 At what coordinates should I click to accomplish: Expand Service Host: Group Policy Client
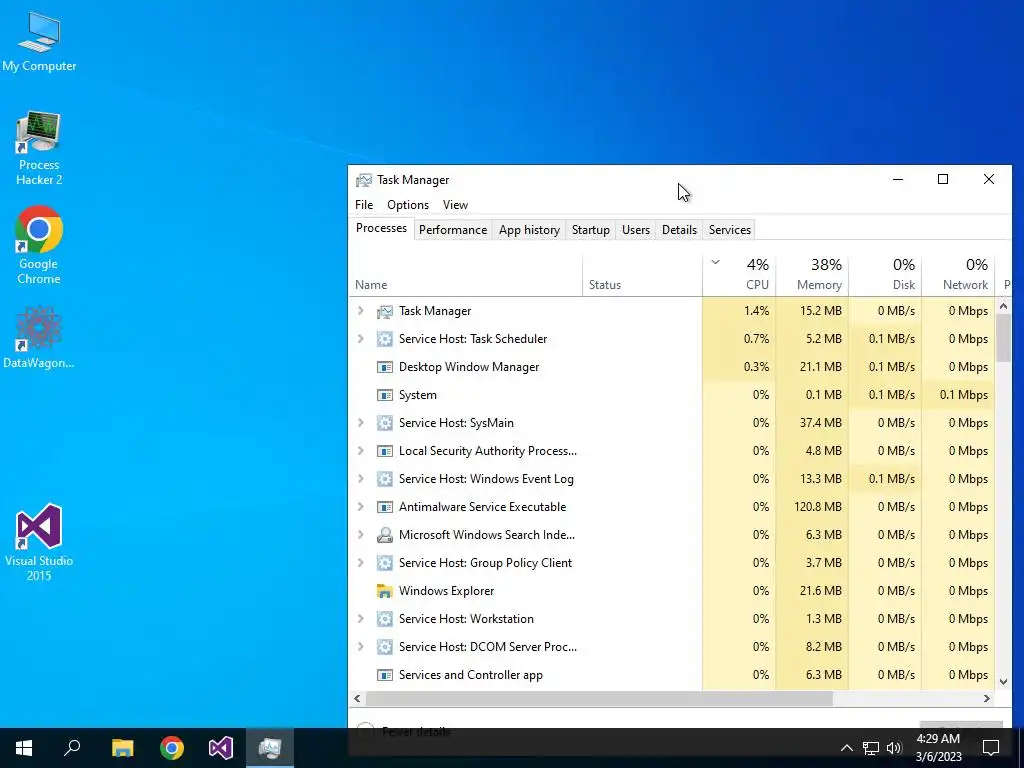(x=360, y=563)
